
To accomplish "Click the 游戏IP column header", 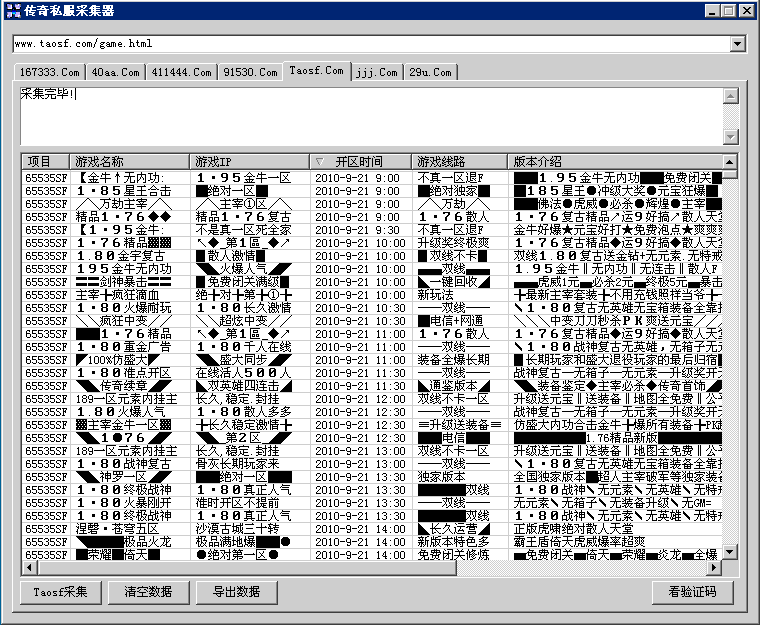I will [249, 161].
